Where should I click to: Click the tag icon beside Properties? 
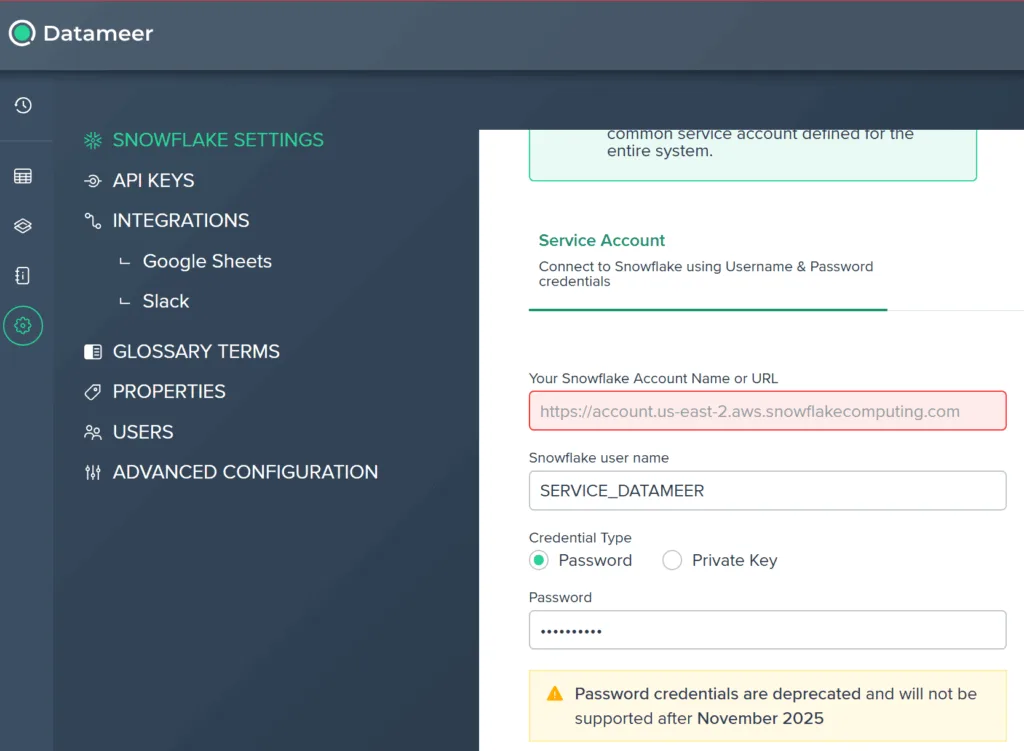(93, 392)
